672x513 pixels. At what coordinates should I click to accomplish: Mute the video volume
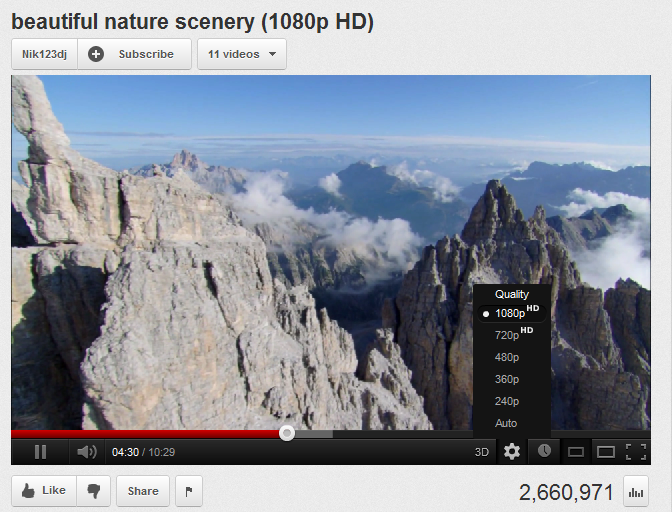(x=87, y=452)
